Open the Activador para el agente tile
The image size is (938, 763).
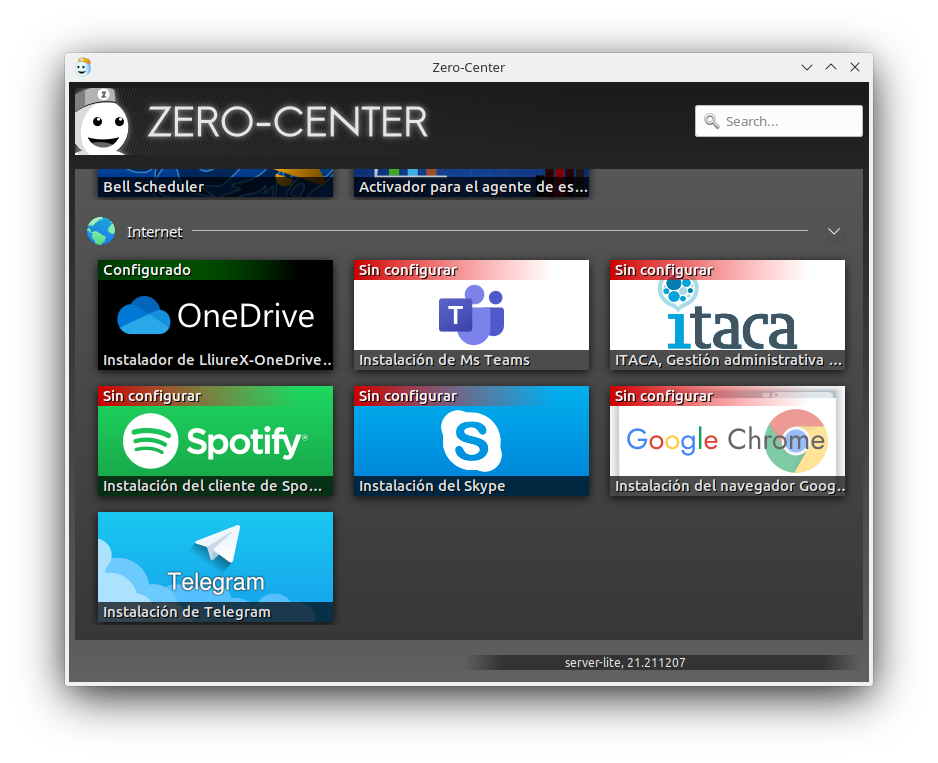pyautogui.click(x=471, y=184)
